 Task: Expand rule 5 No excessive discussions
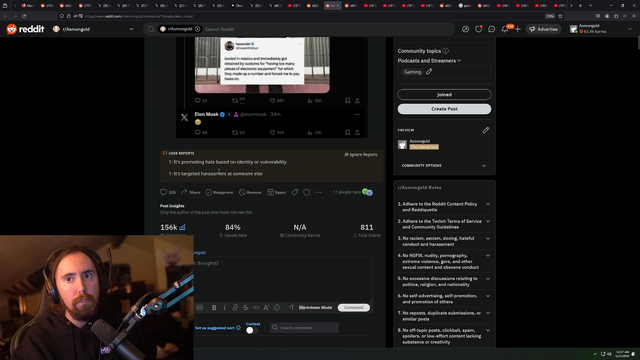pos(488,279)
